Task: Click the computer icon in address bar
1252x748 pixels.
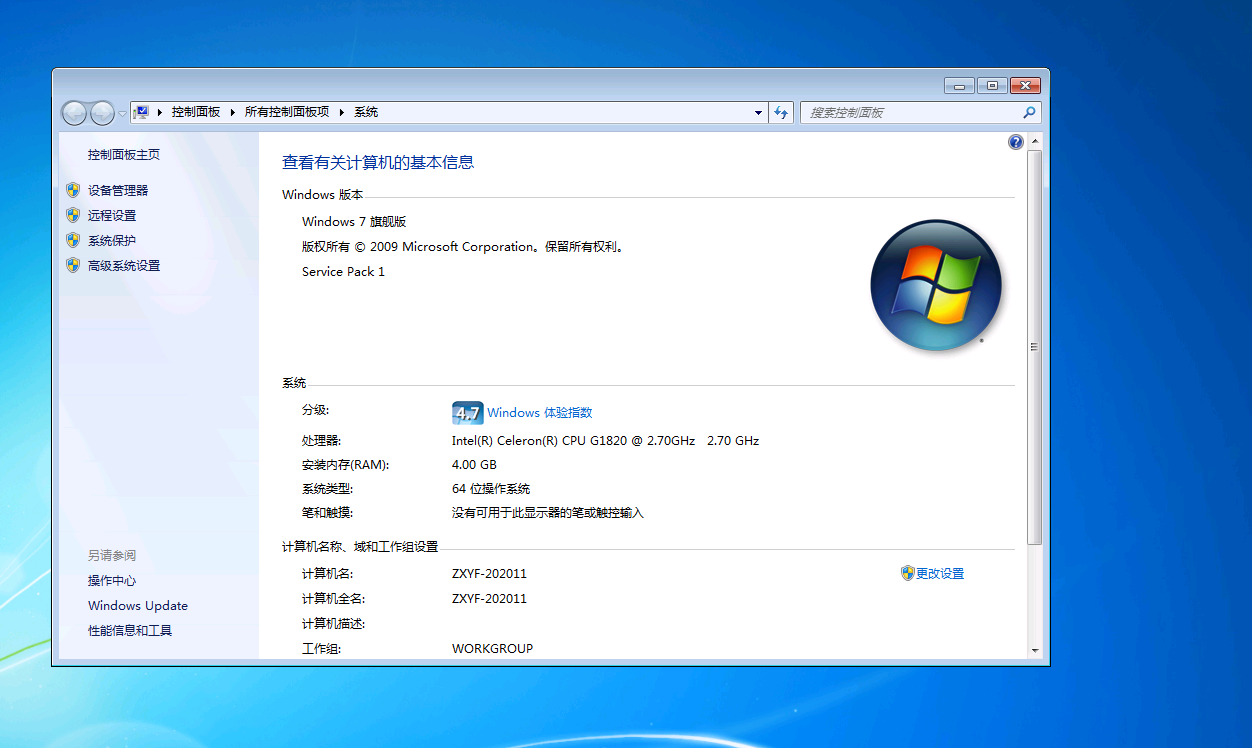Action: point(142,112)
